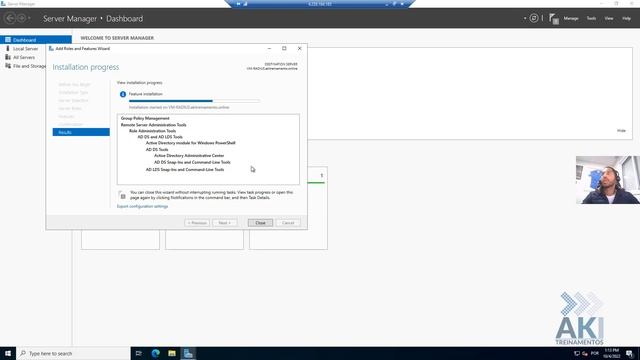Click the Windows Start button

point(8,353)
